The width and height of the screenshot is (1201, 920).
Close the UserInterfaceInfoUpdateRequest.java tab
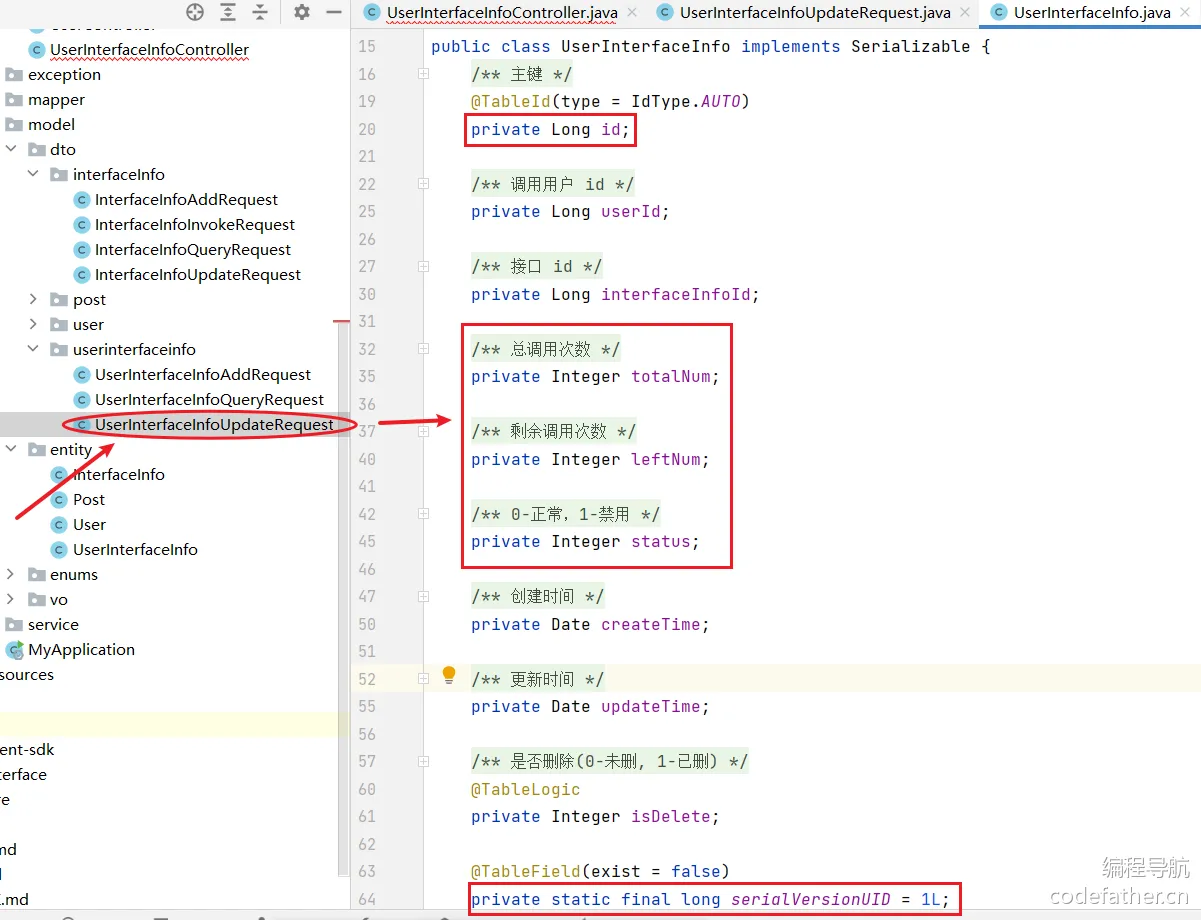coord(964,13)
